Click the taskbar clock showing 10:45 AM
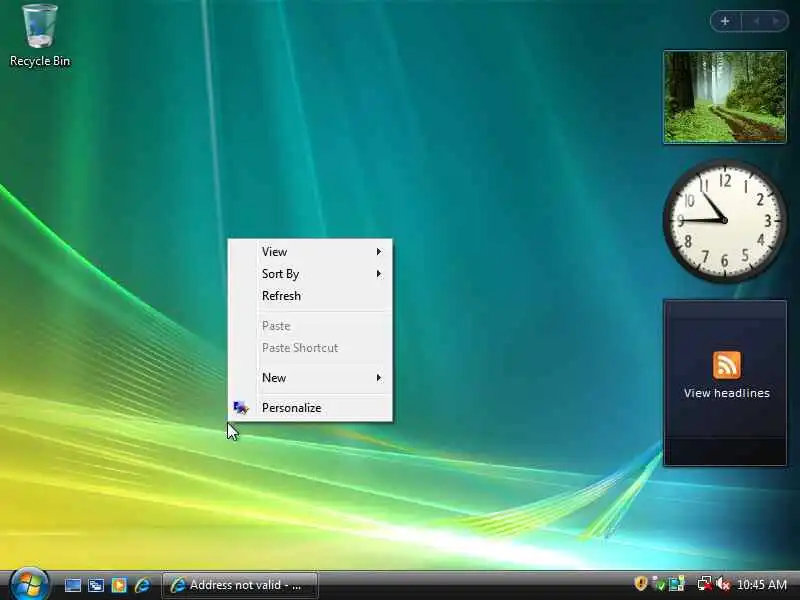The width and height of the screenshot is (800, 600). tap(762, 584)
